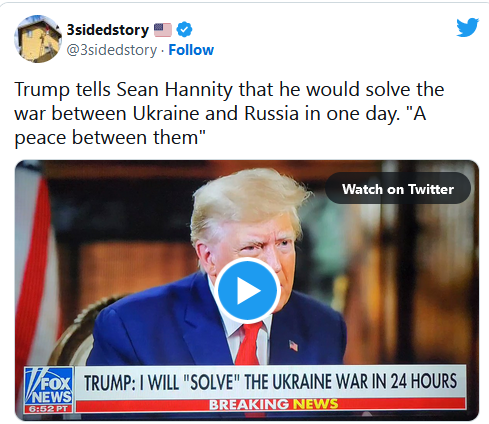Click the 3sidedstory display name
Screen dimensions: 489x424
[x=108, y=30]
